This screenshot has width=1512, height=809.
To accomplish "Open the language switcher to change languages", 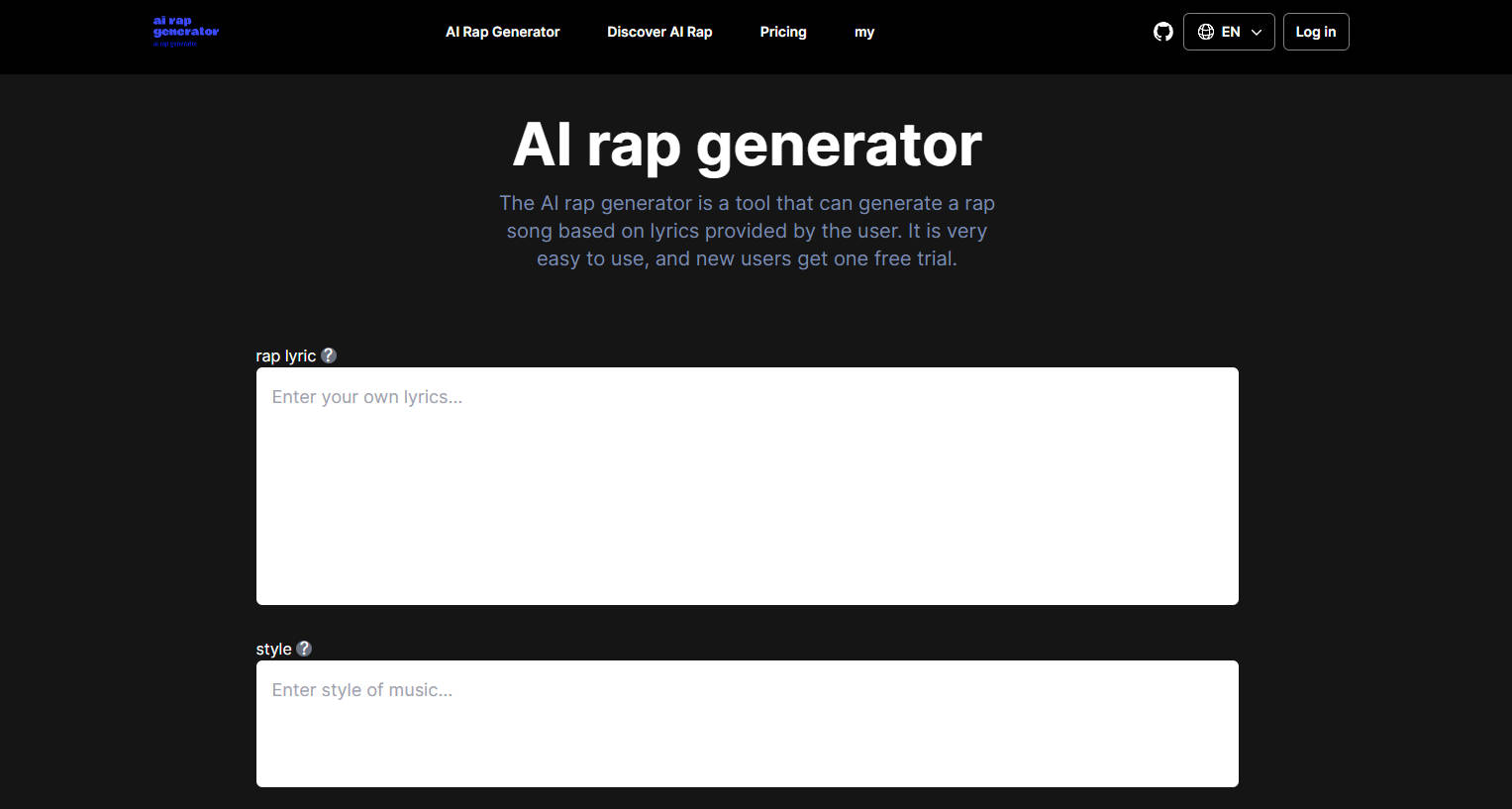I will pos(1229,31).
